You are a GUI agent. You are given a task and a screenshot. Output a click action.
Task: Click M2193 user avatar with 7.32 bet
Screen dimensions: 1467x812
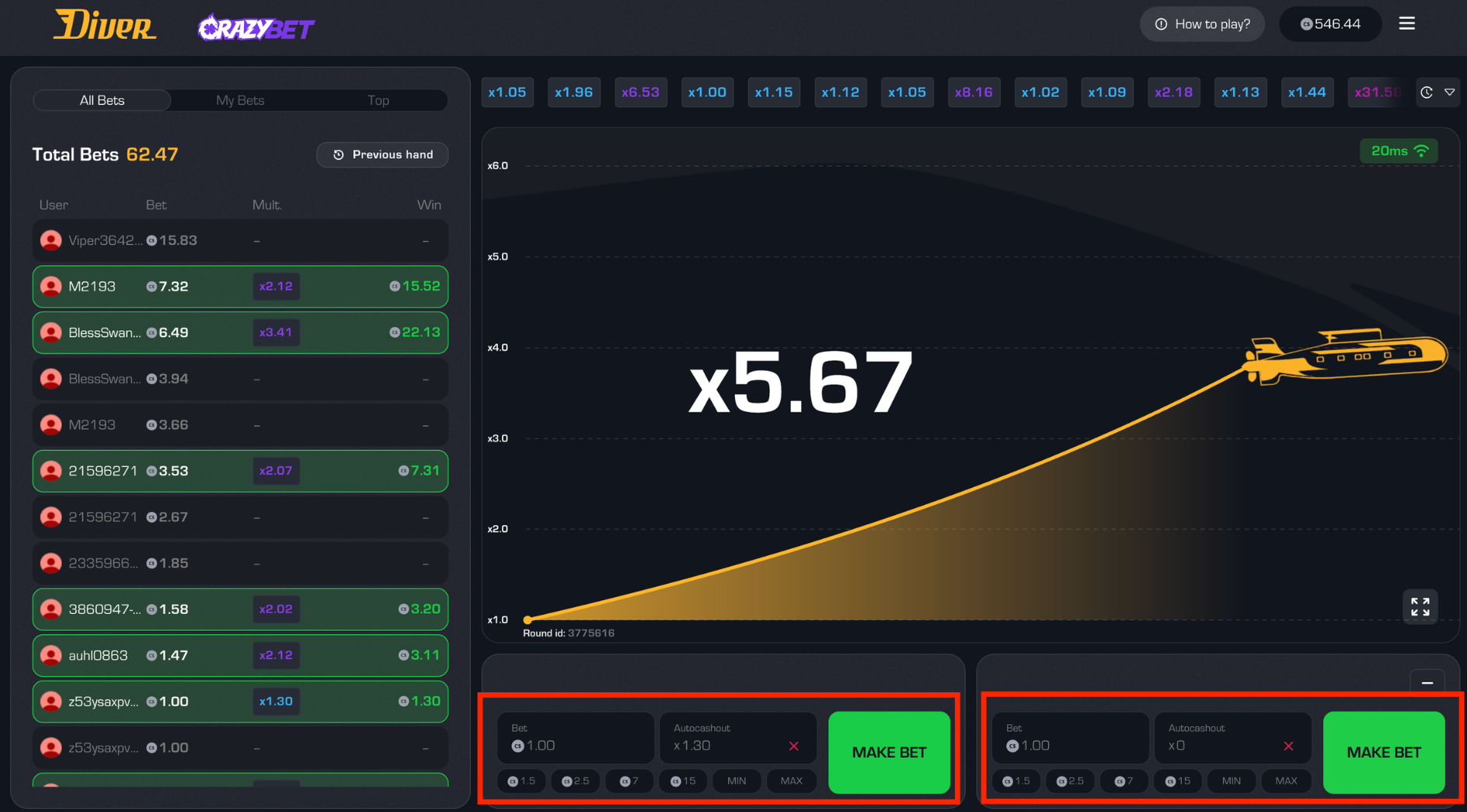(51, 287)
